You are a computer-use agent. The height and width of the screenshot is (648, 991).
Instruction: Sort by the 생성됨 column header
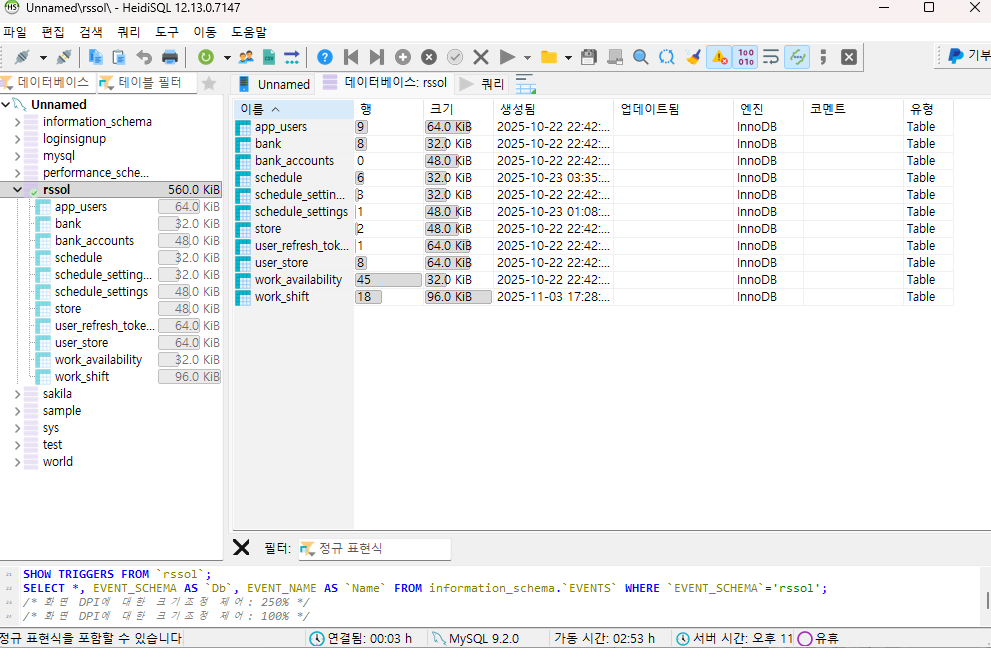pos(554,109)
